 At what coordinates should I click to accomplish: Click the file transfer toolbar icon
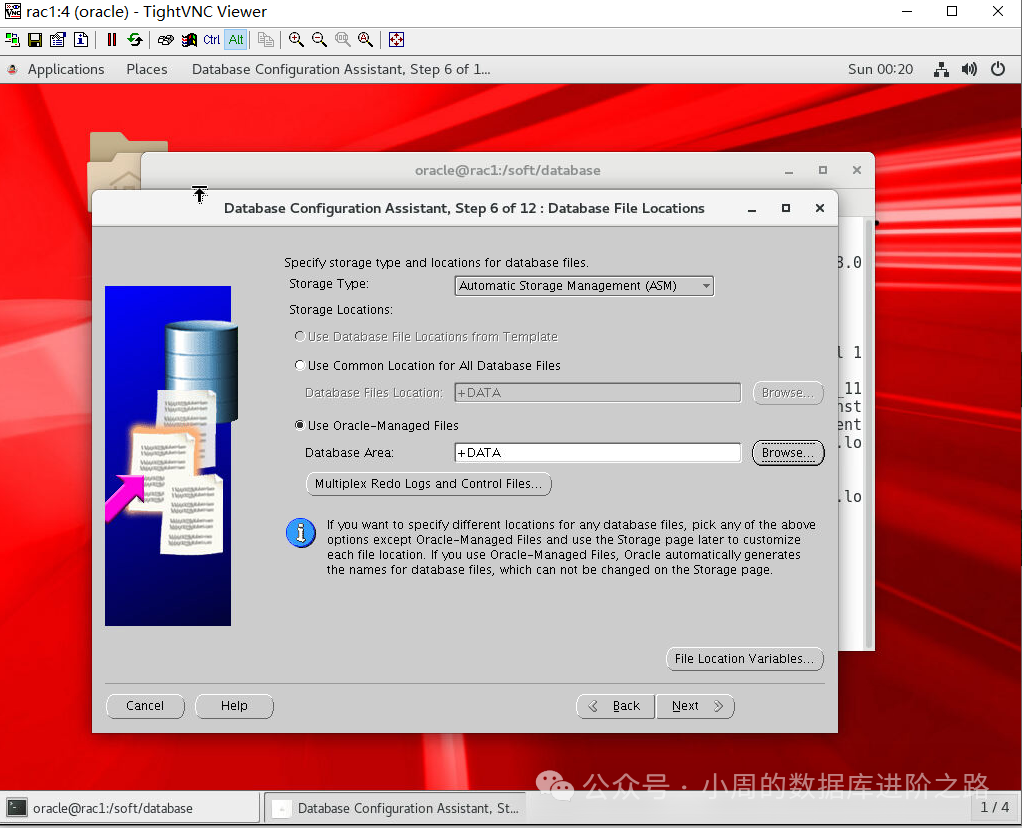point(265,40)
